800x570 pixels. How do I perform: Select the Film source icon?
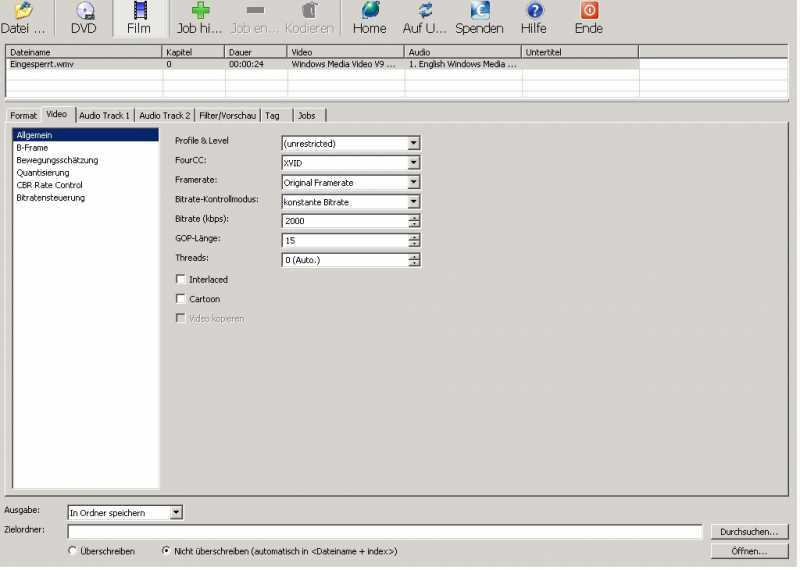[x=139, y=11]
